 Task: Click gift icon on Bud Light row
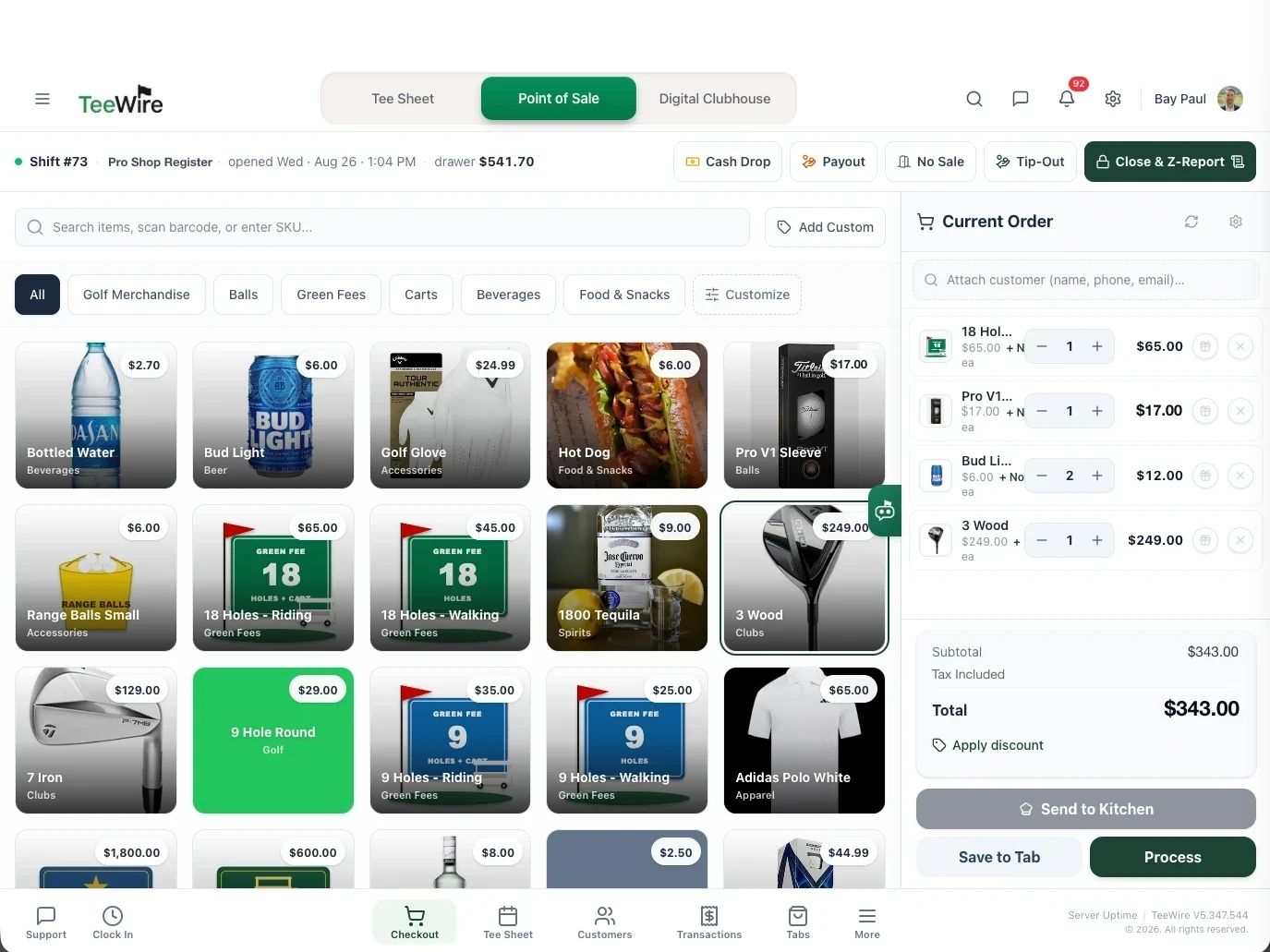pos(1204,476)
